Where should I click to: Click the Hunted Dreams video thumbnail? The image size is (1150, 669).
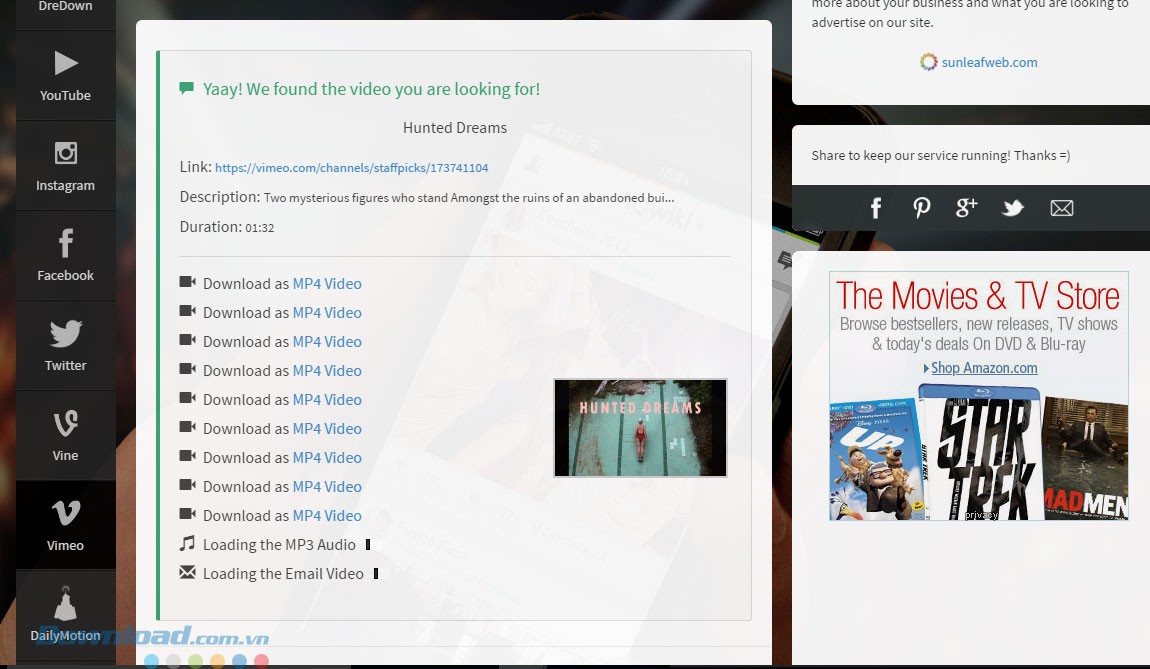click(640, 427)
